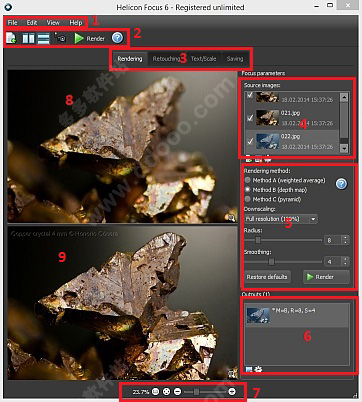Click the zoom 1:1 icon next to 23.7%

pos(156,392)
